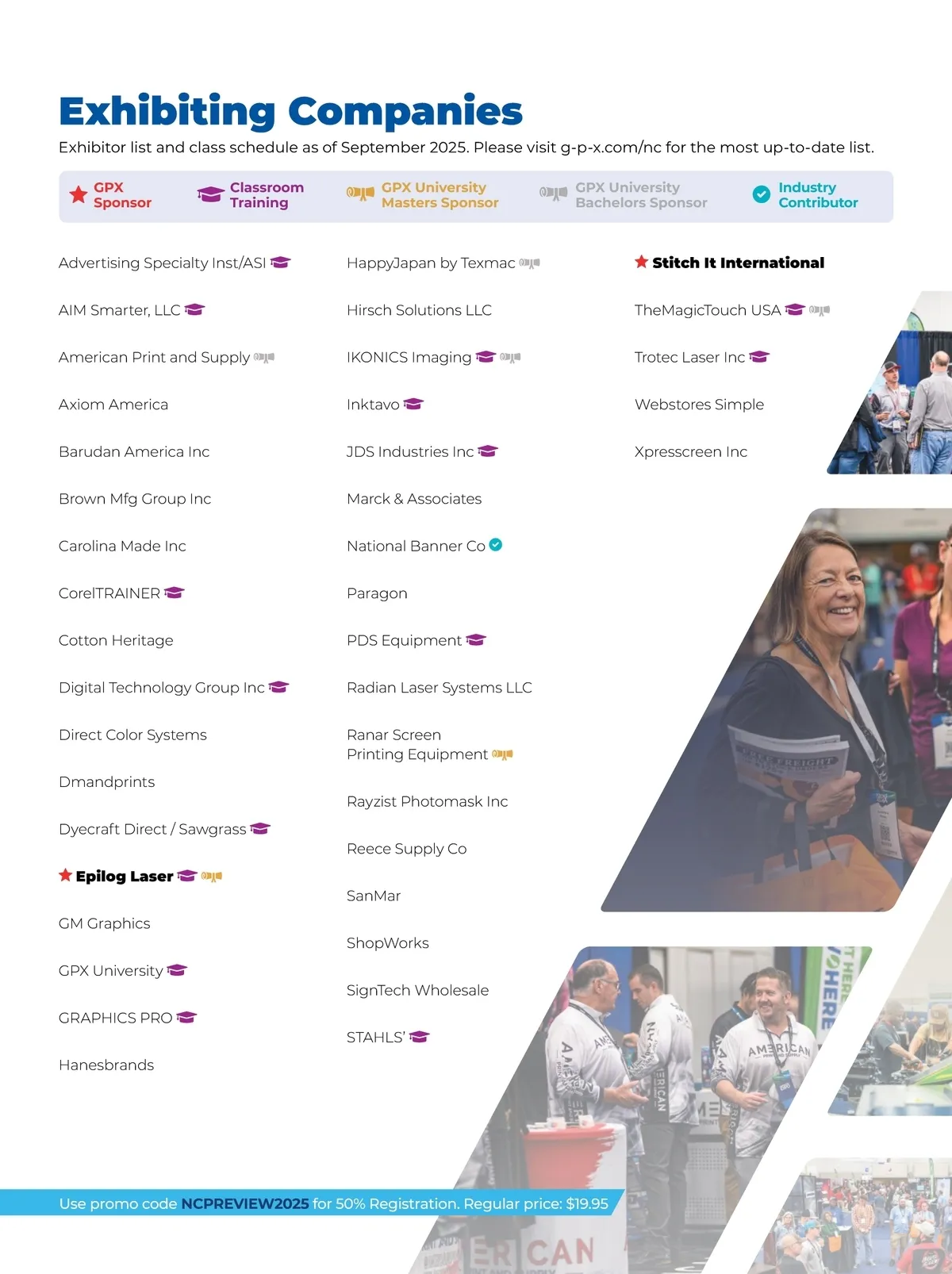Screen dimensions: 952x1274
Task: Click the NCPREVIEW2025 promo code text
Action: pos(244,1203)
